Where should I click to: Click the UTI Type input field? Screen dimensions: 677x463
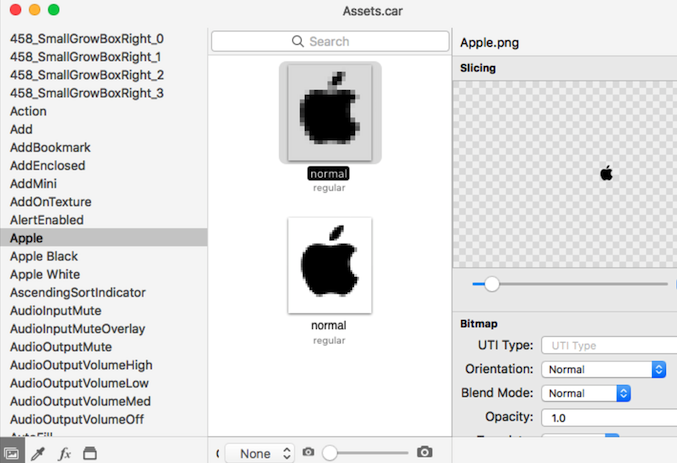click(609, 346)
